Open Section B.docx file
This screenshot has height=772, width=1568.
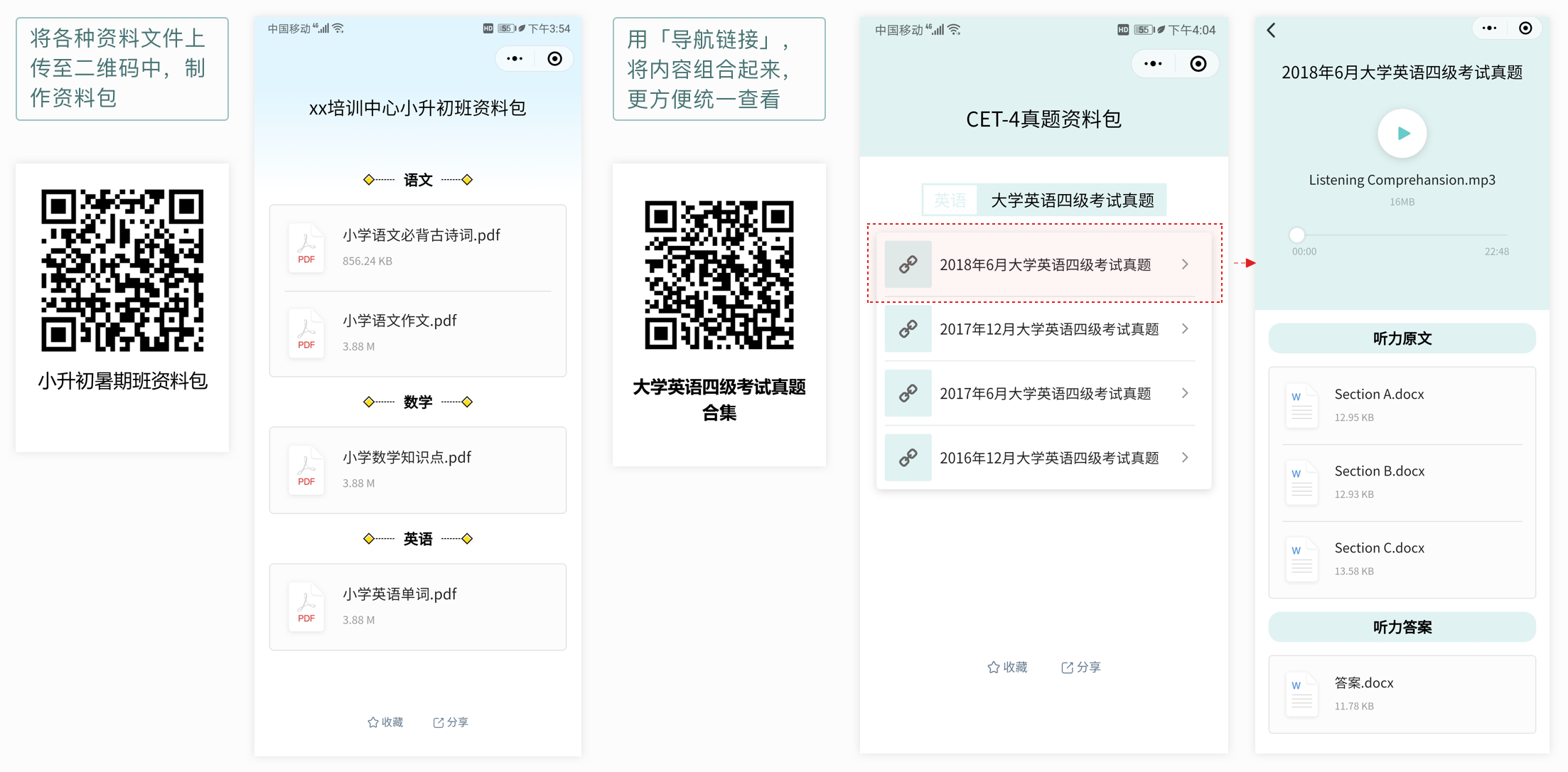(1402, 482)
